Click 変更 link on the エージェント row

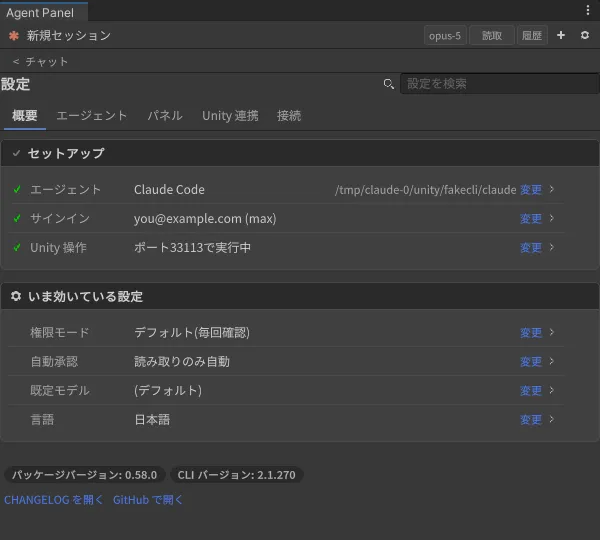(x=531, y=189)
